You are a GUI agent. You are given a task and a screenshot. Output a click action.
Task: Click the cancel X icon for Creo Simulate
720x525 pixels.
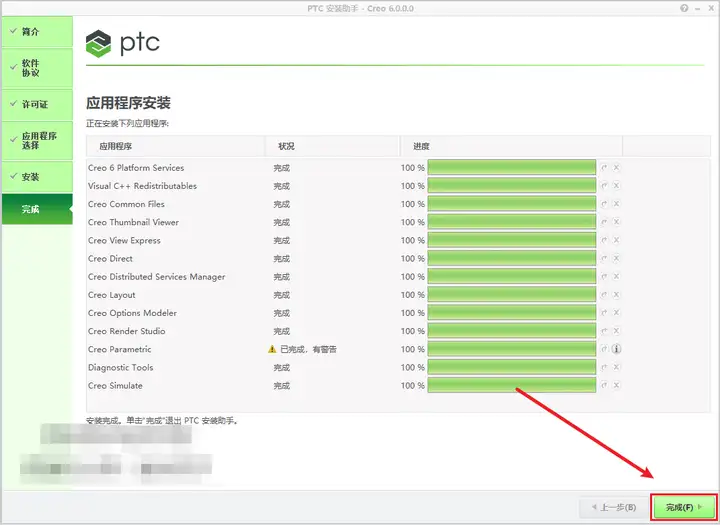[x=616, y=385]
